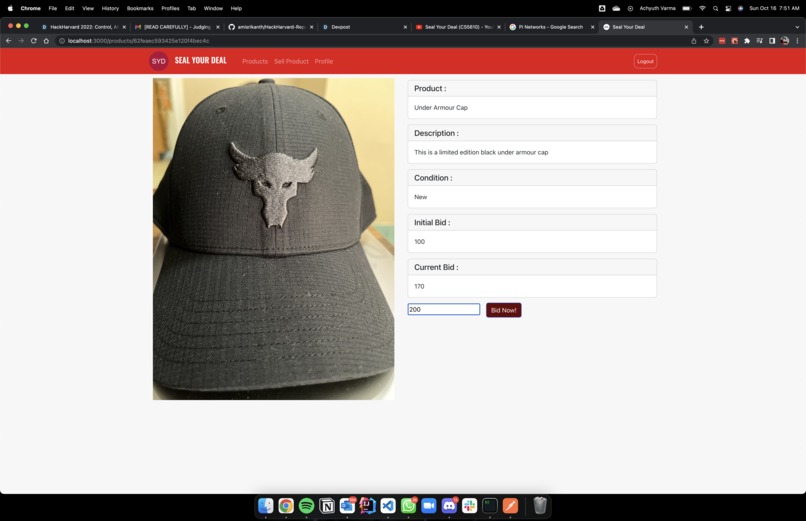806x521 pixels.
Task: Open Discord from the dock
Action: pos(449,506)
